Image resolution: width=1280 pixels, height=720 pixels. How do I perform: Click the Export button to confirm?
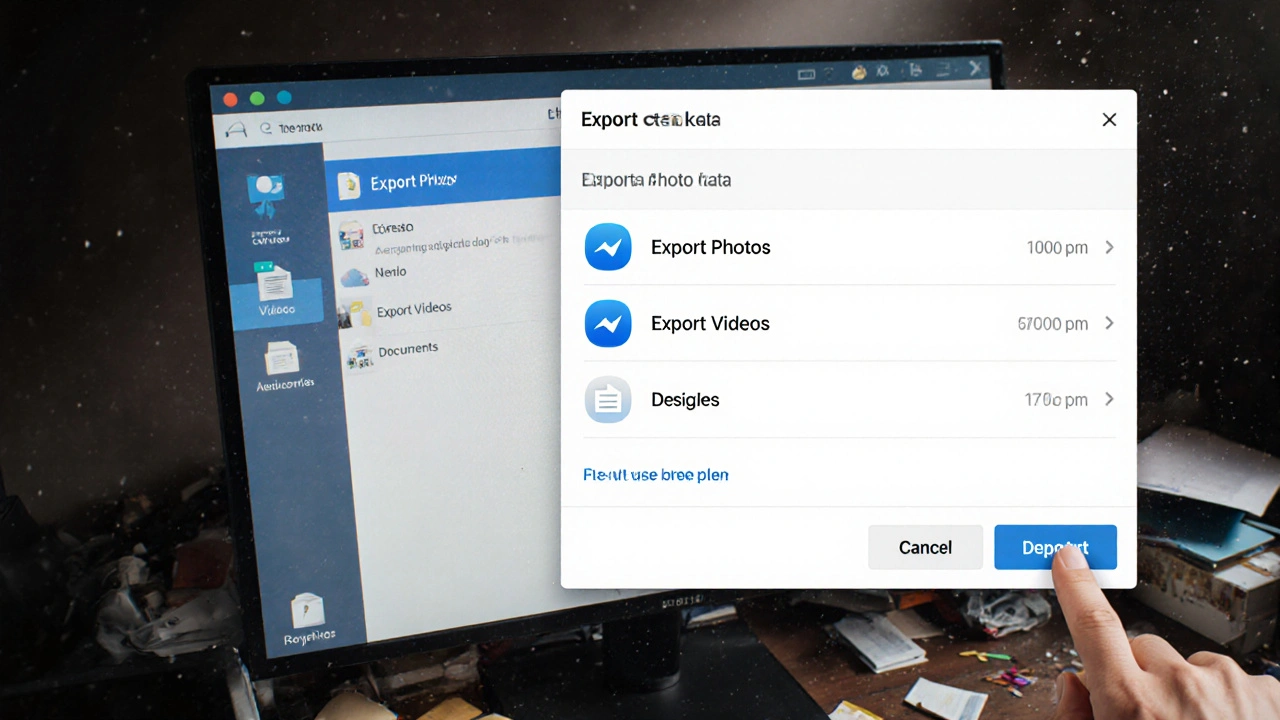click(x=1055, y=547)
